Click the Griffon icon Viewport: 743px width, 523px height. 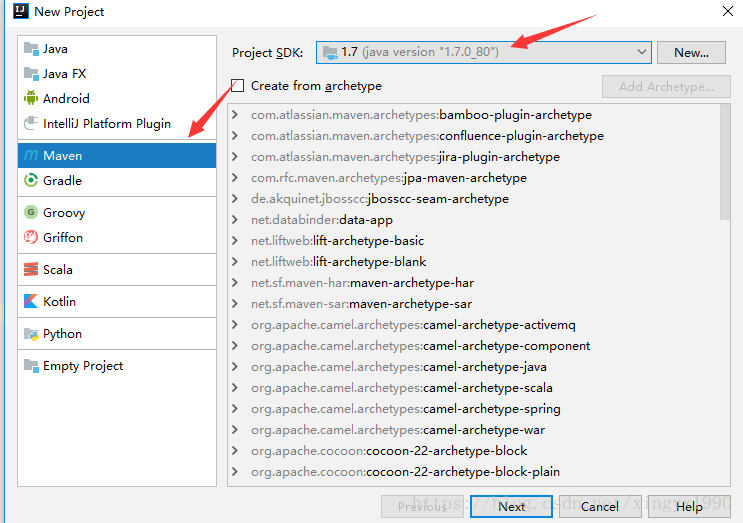30,238
